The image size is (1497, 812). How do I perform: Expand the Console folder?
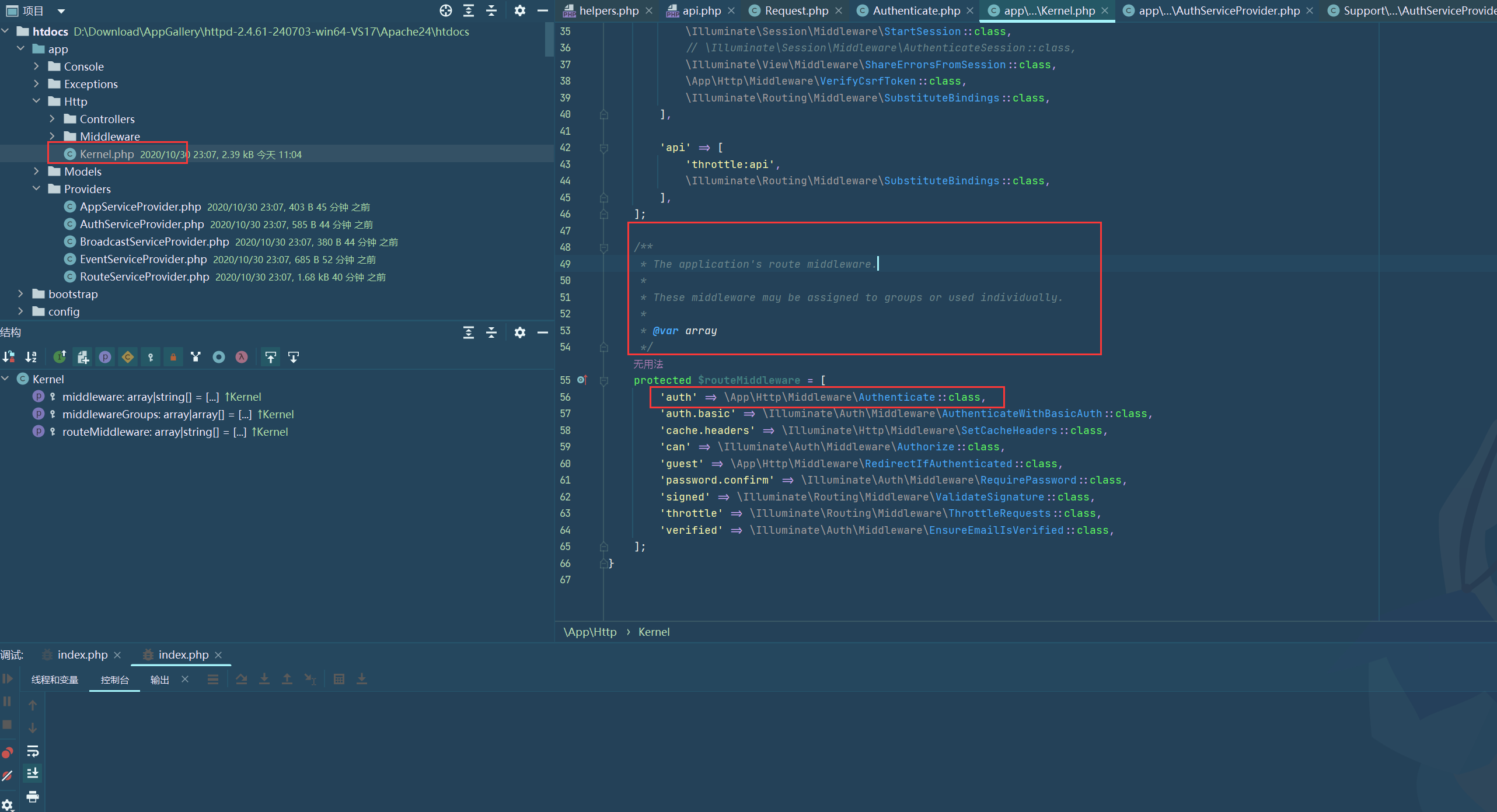tap(36, 66)
